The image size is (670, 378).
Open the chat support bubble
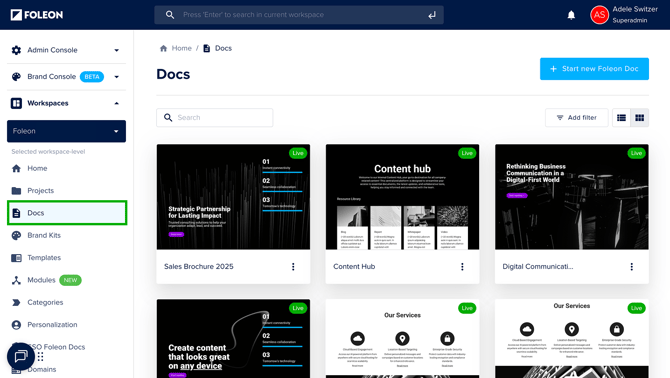click(x=21, y=356)
